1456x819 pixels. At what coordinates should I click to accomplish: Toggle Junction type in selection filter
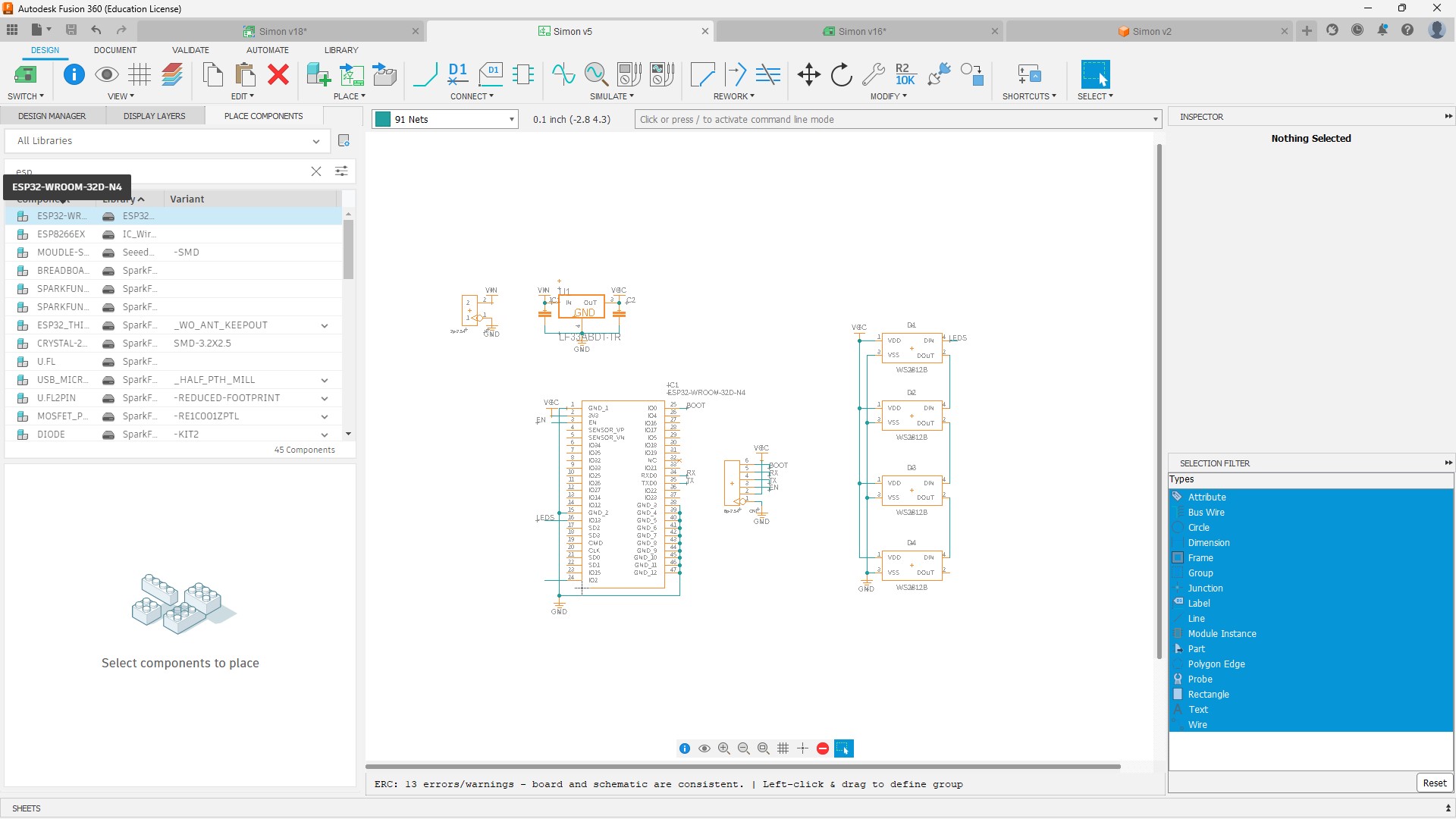tap(1310, 588)
